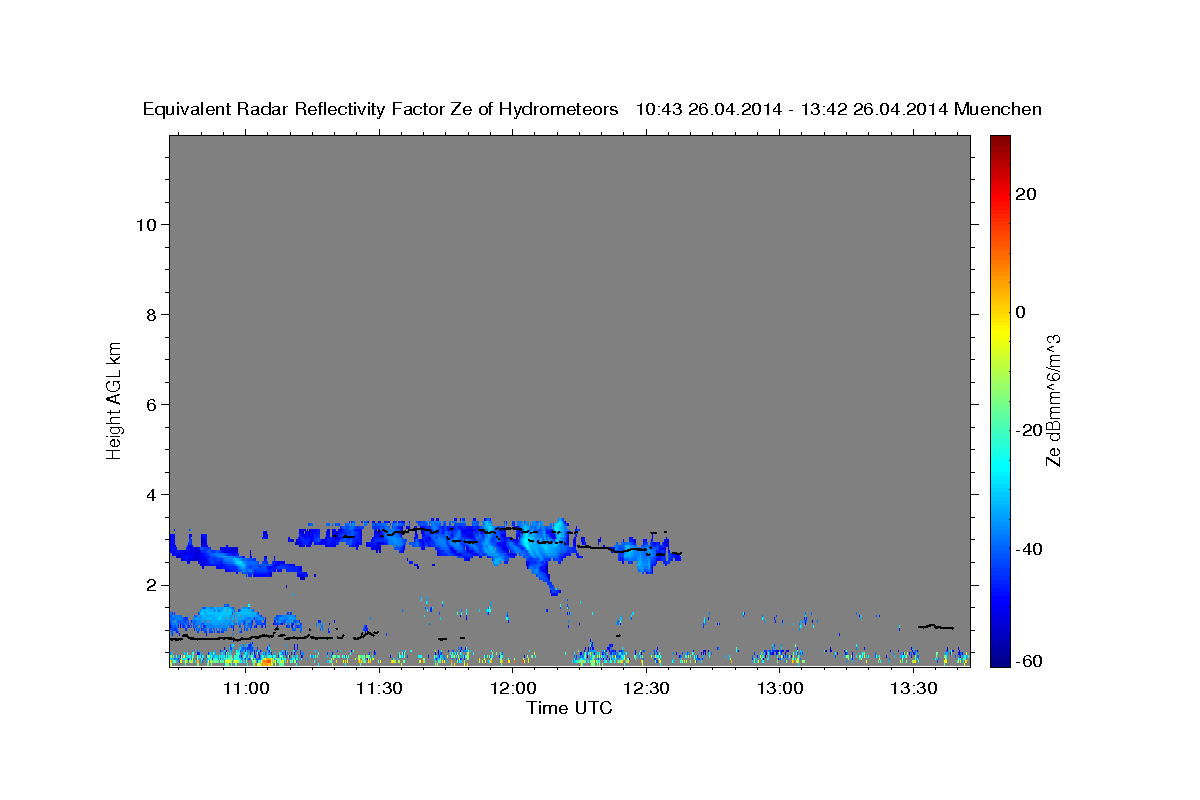Click the height tick label 6

[152, 404]
